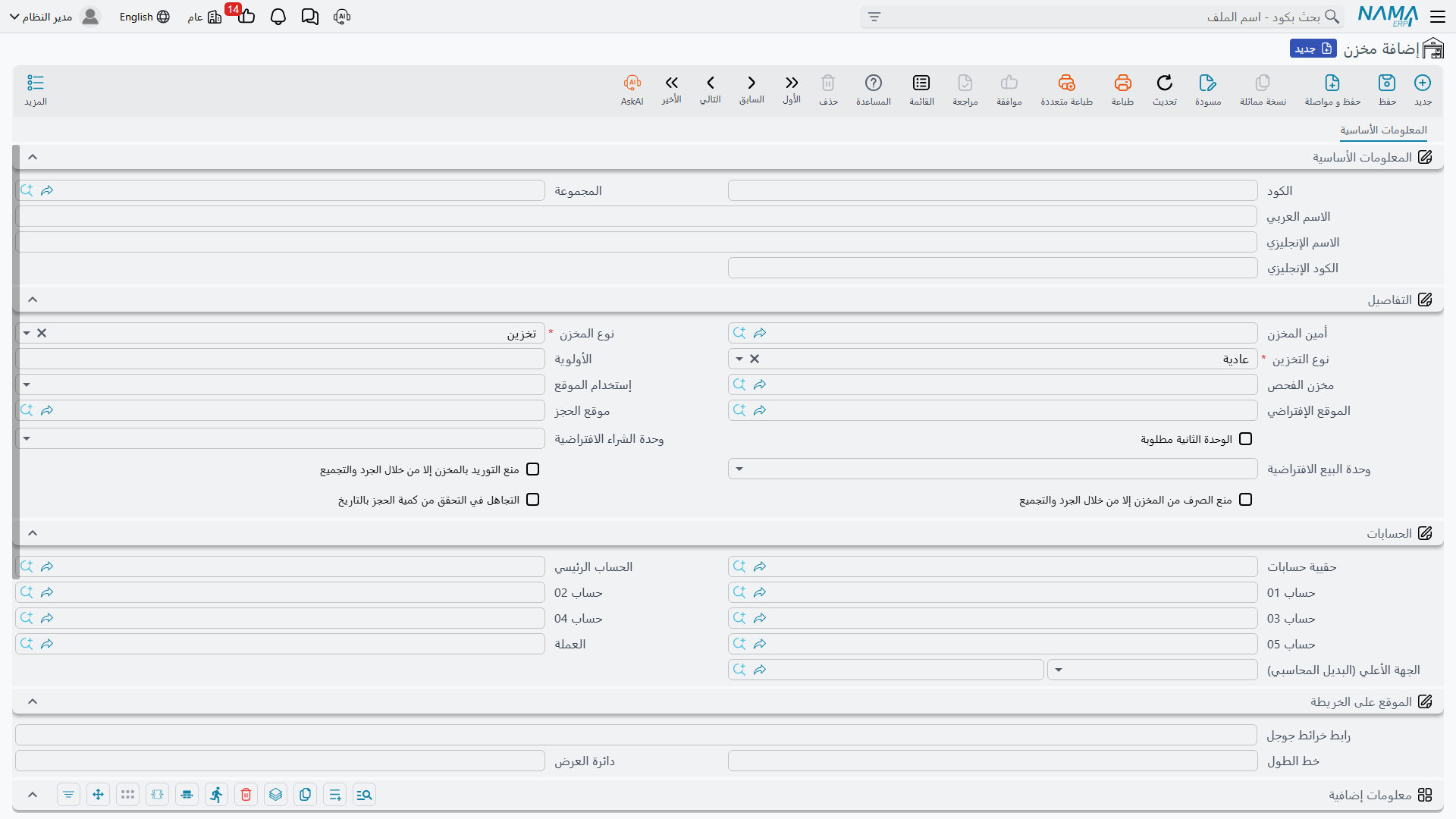Click the الاسم الإنجليزي input field
The image size is (1456, 819).
pos(636,242)
